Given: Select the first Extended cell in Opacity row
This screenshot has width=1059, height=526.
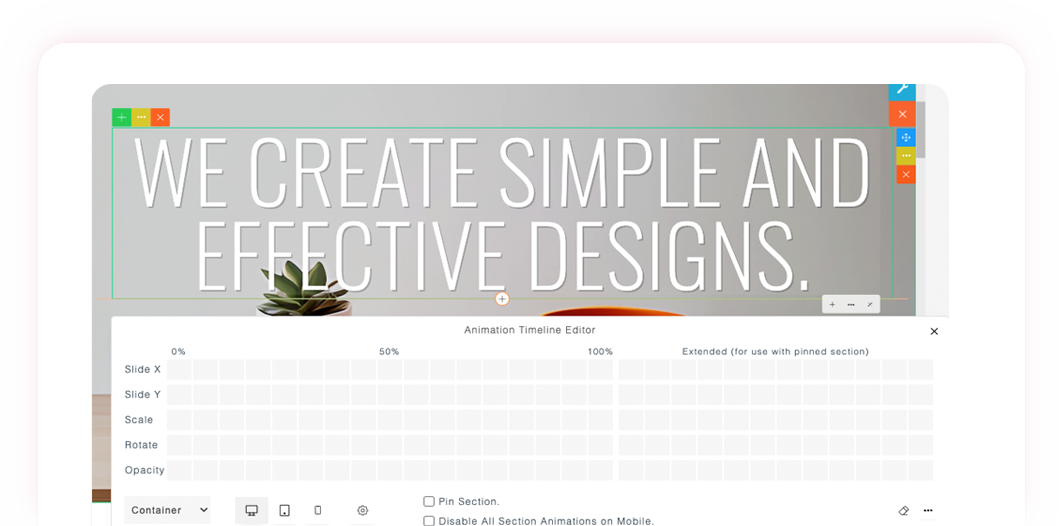Looking at the screenshot, I should (631, 470).
